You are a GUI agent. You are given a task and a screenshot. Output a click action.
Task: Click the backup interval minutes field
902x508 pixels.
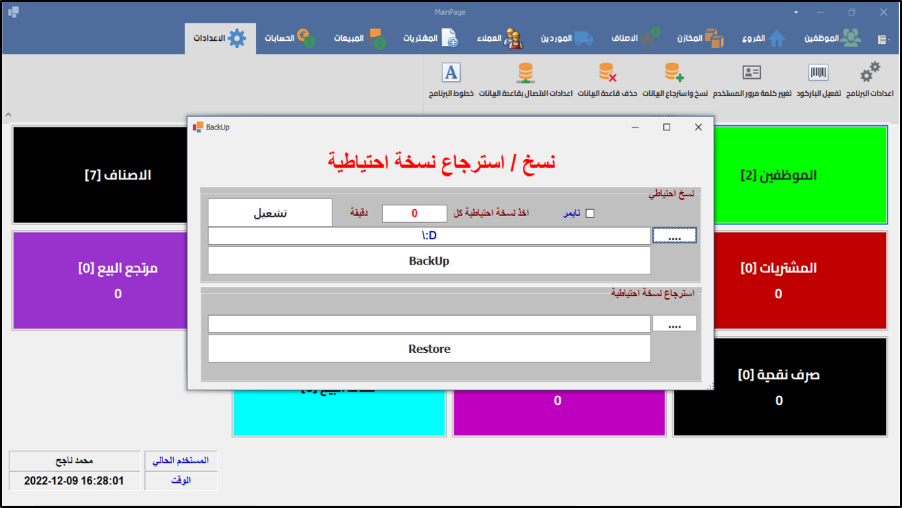click(414, 213)
